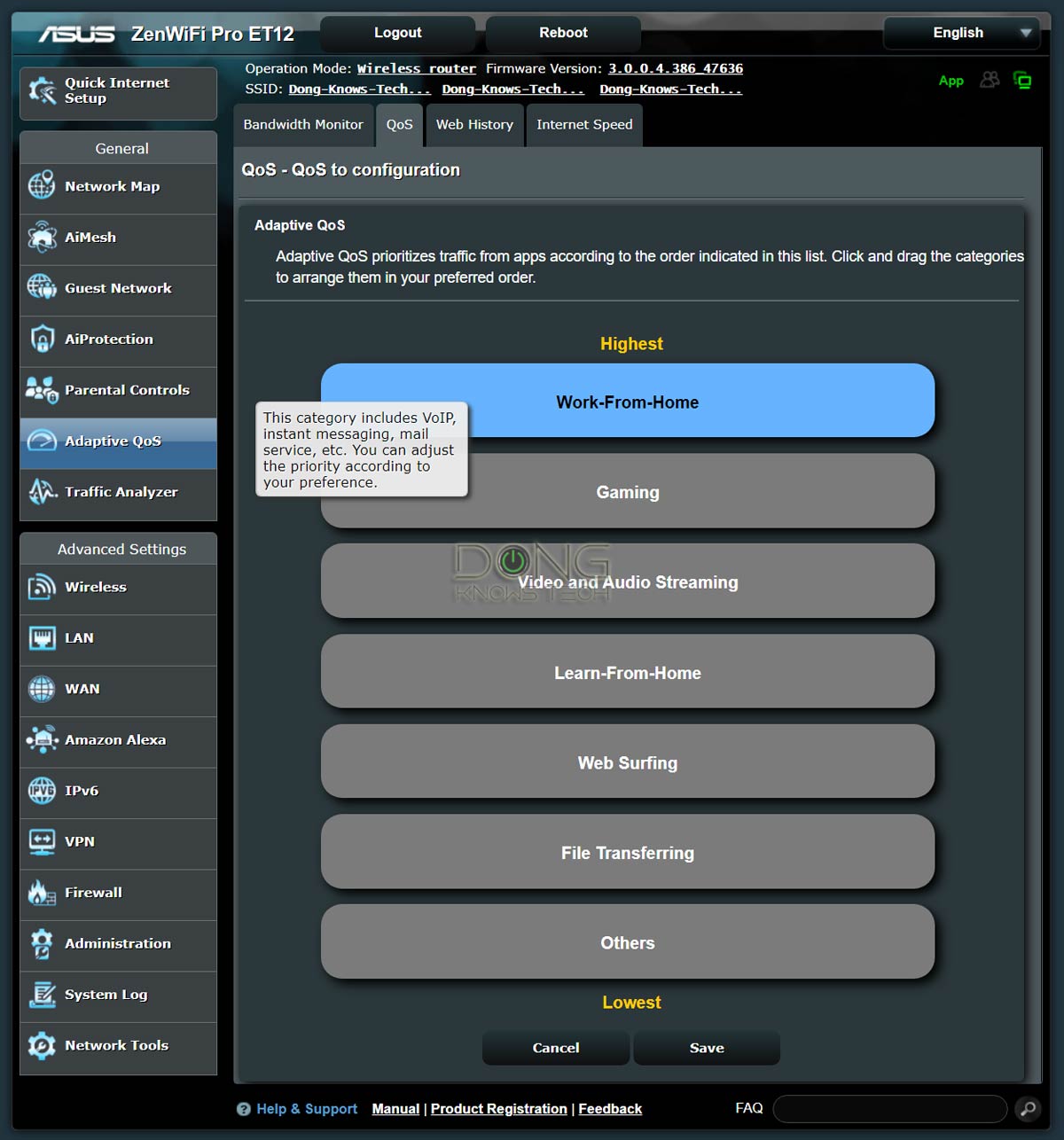Click the Reboot button

(x=563, y=33)
